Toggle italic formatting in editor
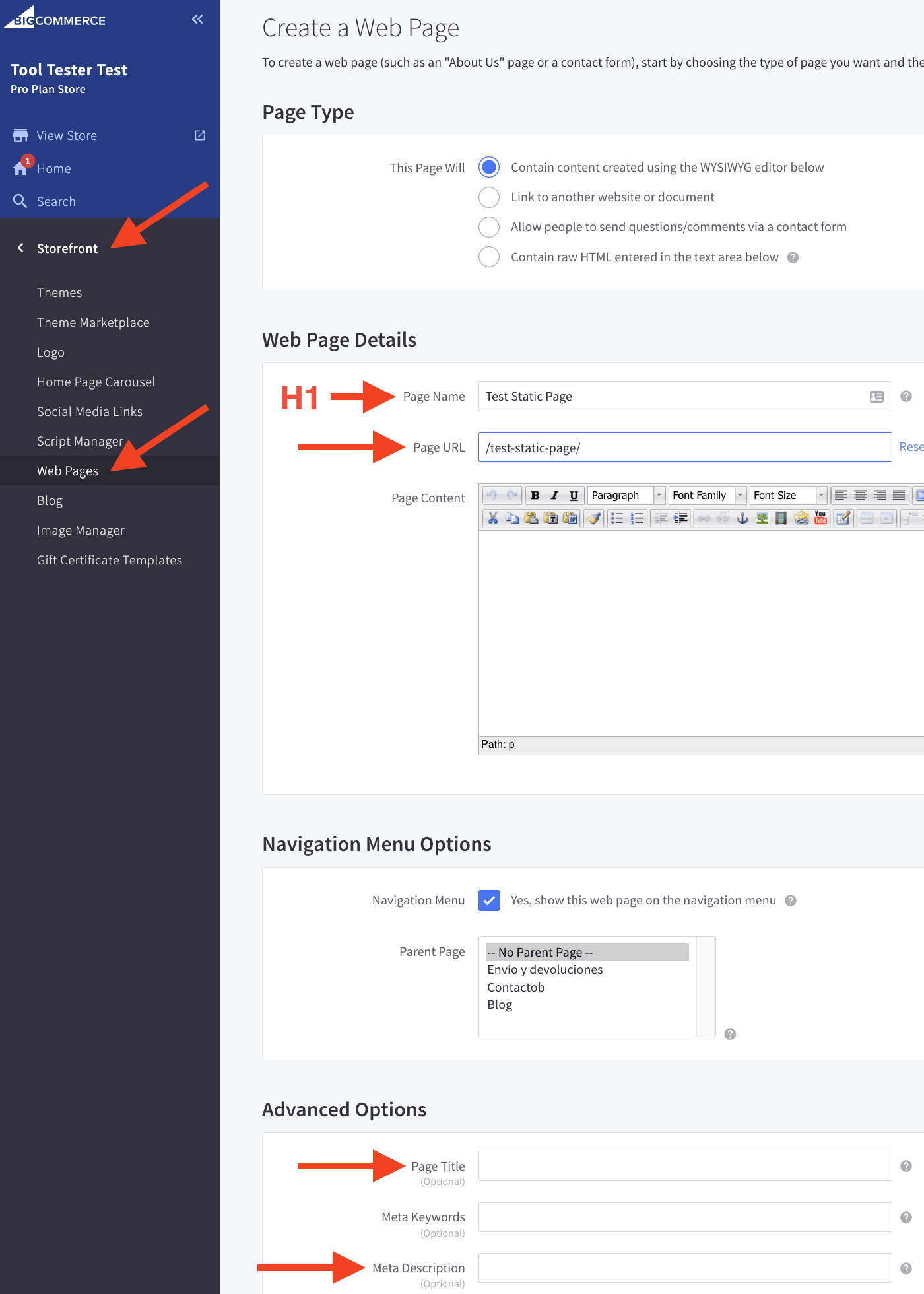924x1294 pixels. tap(554, 495)
